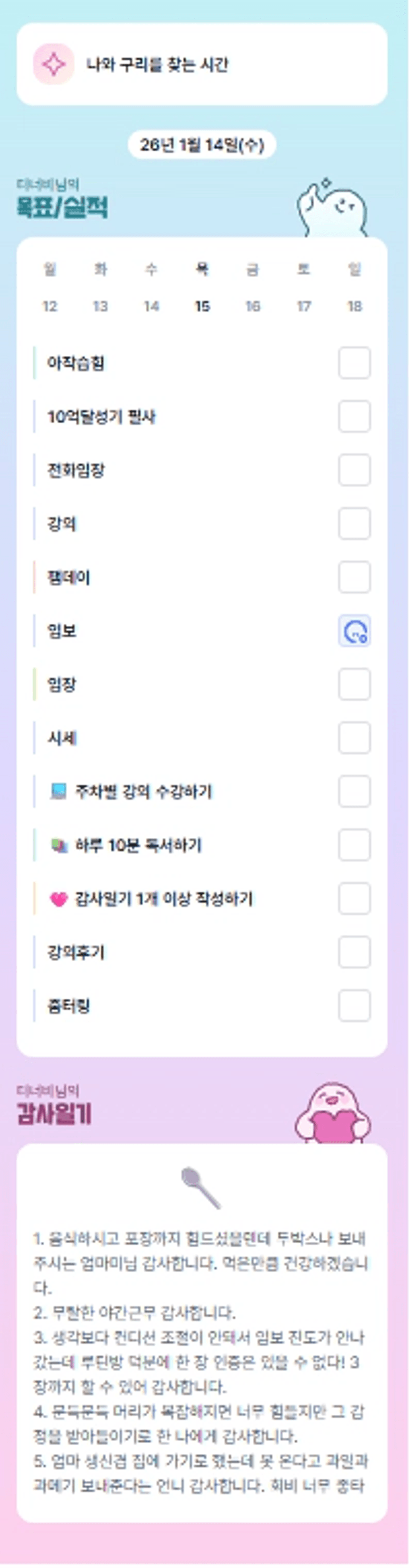The image size is (410, 1568).
Task: Switch to day 16 (금)
Action: tap(252, 305)
